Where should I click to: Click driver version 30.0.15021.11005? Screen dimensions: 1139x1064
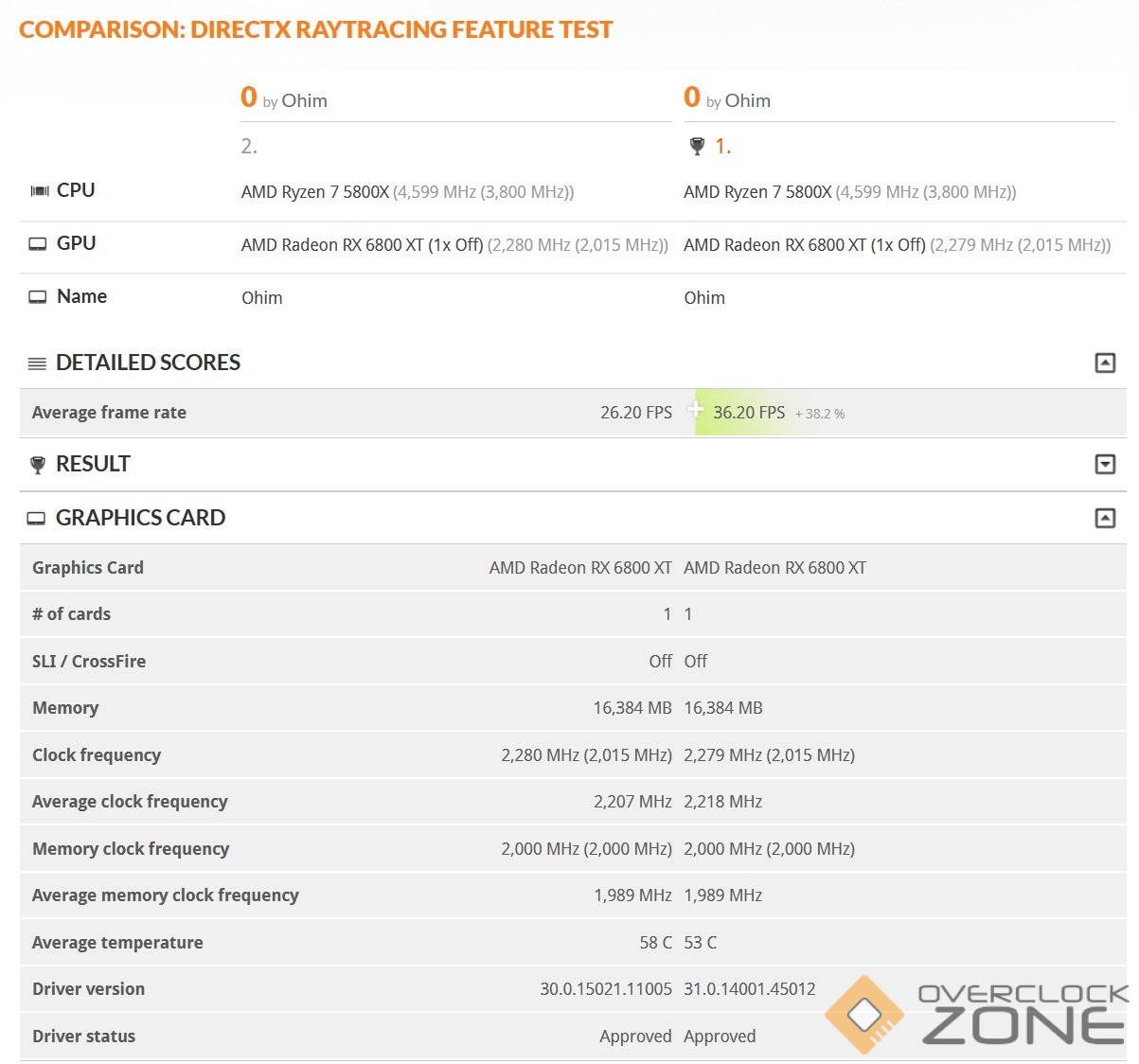(x=606, y=989)
